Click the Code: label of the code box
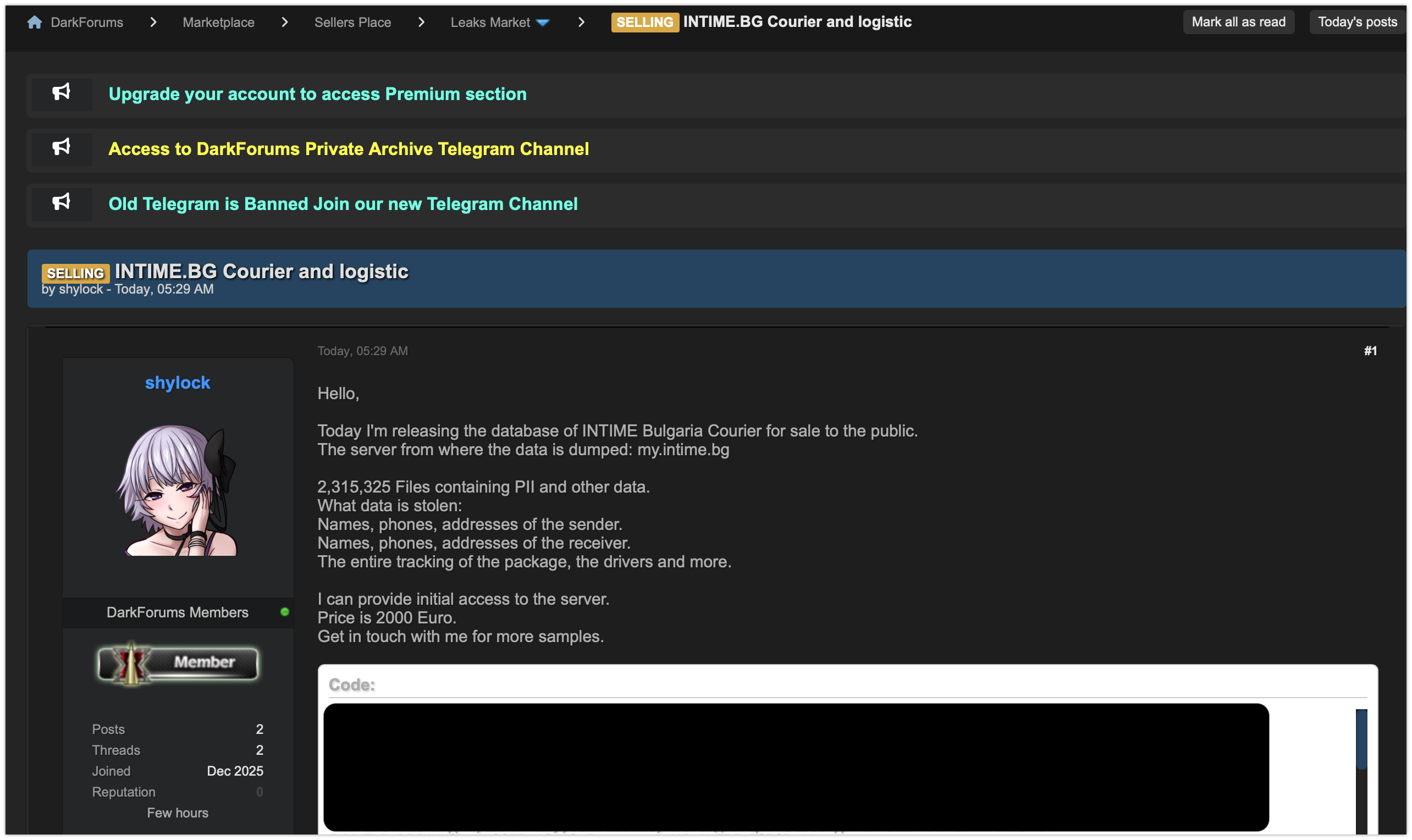Image resolution: width=1412 pixels, height=840 pixels. (x=351, y=685)
